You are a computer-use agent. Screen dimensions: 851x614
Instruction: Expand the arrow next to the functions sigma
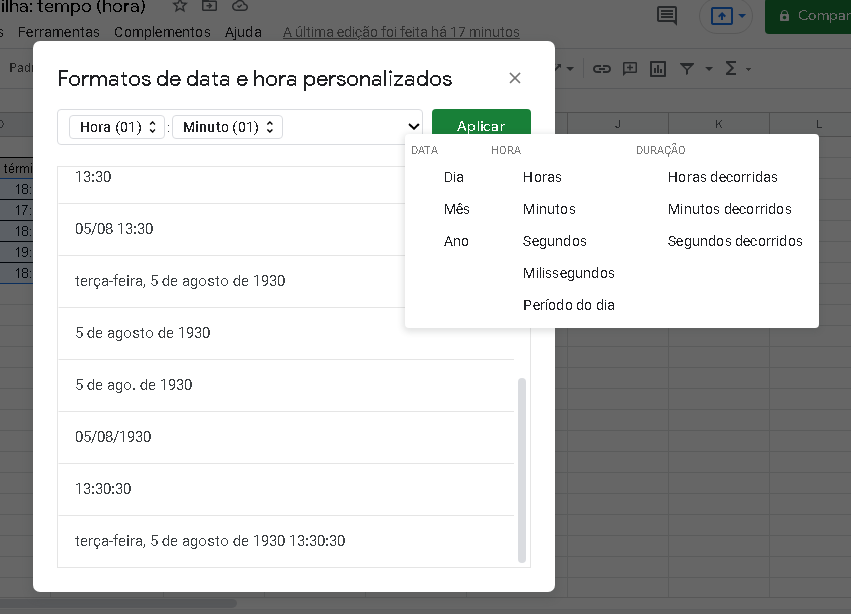click(748, 68)
